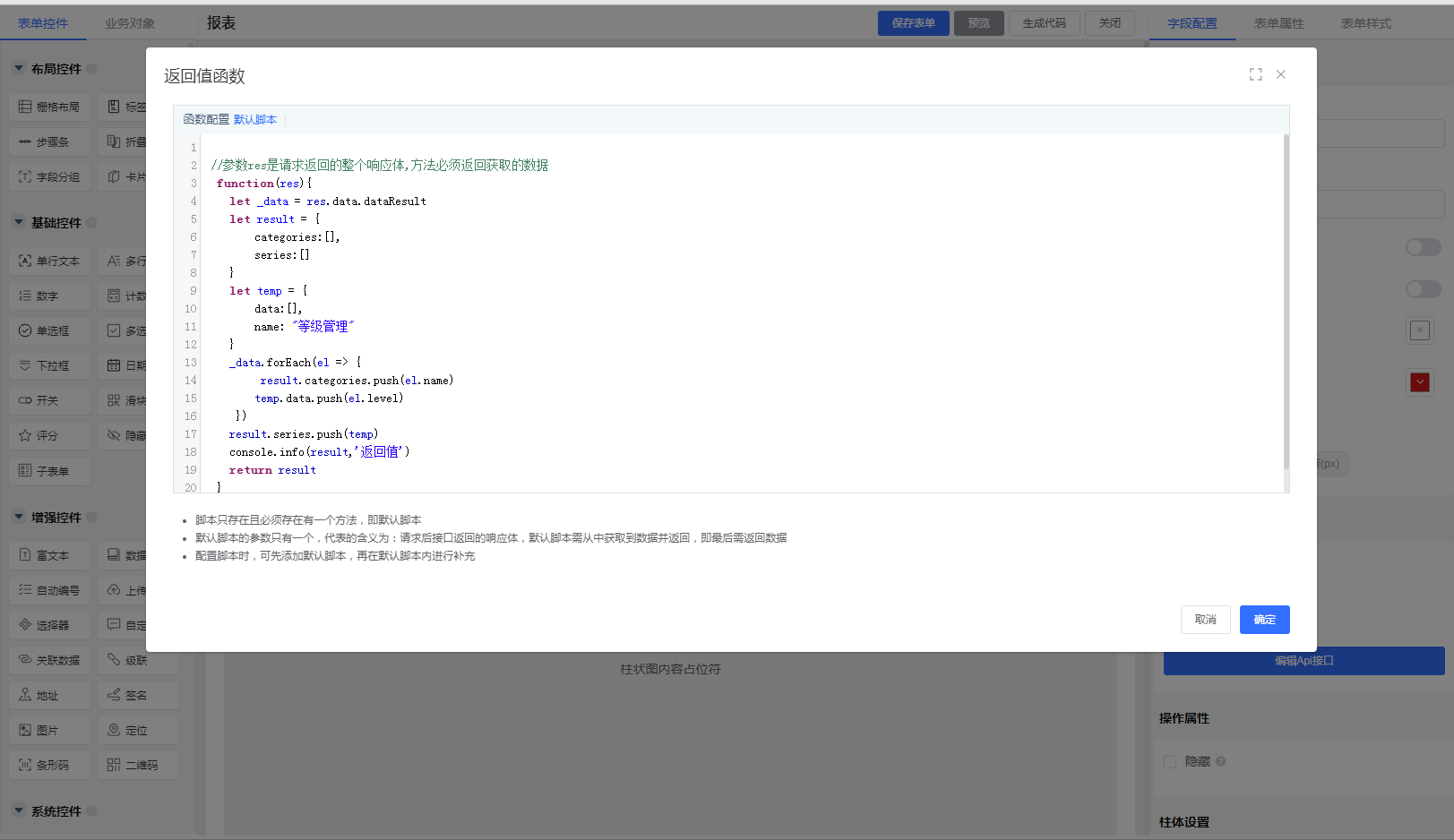This screenshot has height=840, width=1454.
Task: Expand the 系统控件 section
Action: click(x=19, y=811)
